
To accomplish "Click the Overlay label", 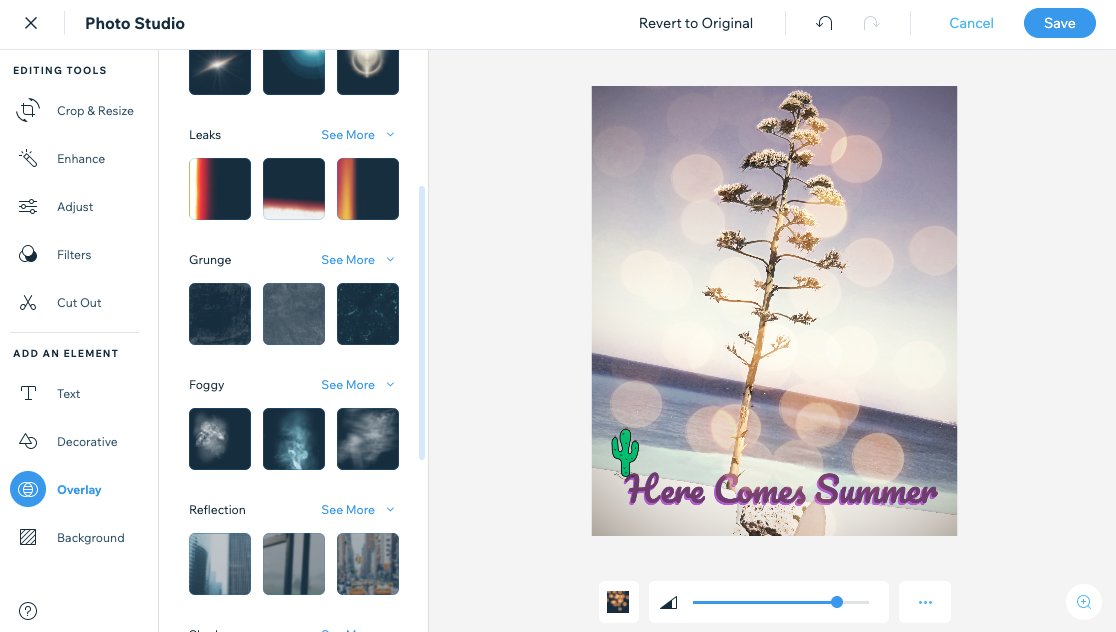I will (x=79, y=490).
